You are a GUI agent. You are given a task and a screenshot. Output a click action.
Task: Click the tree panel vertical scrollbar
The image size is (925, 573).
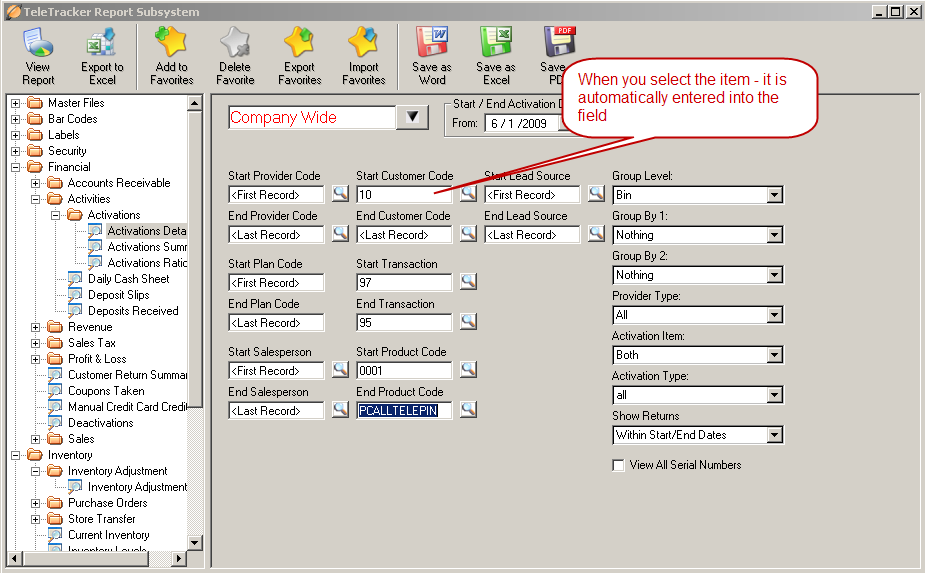pyautogui.click(x=196, y=300)
